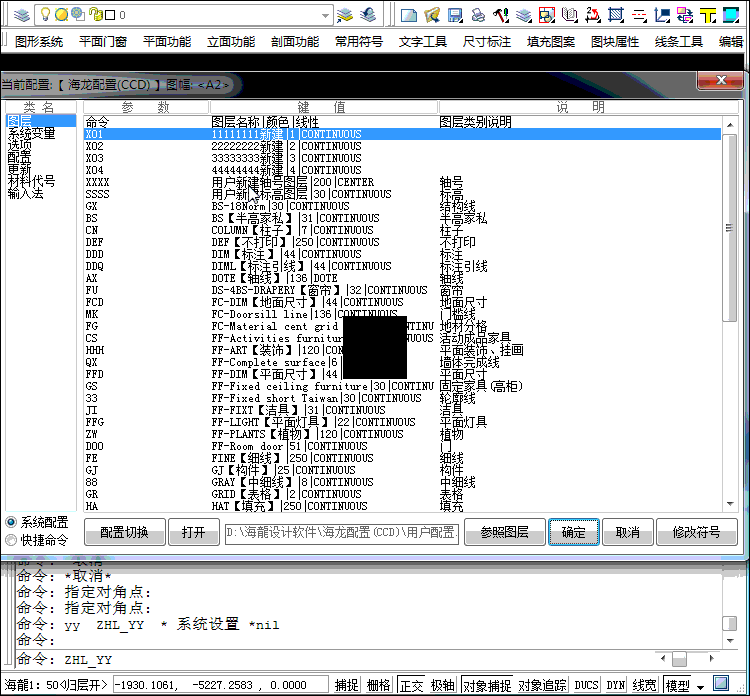Click the blue hatched frame icon
Image resolution: width=750 pixels, height=696 pixels.
point(616,15)
